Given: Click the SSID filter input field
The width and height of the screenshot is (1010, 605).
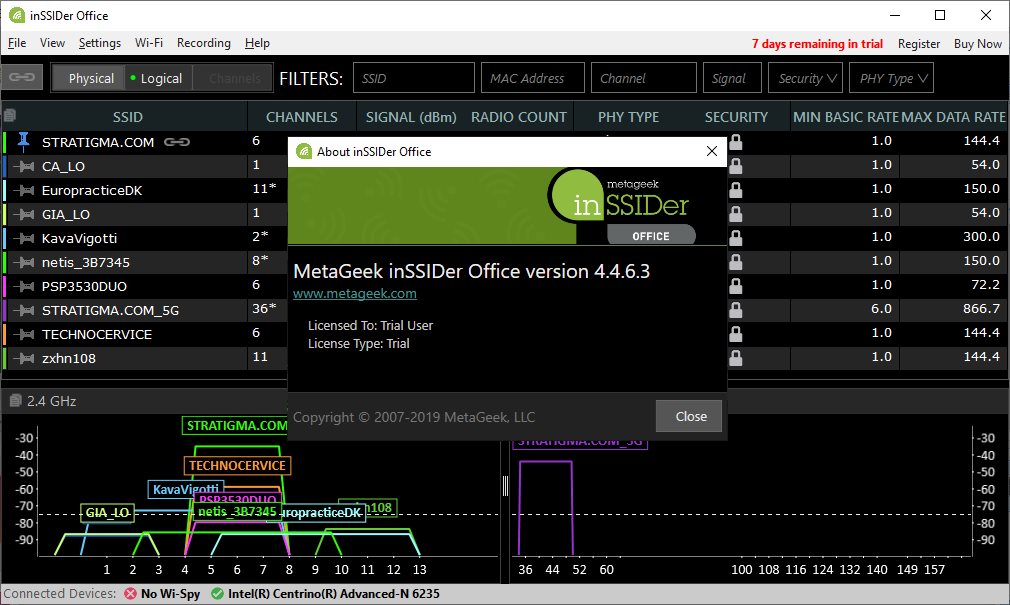Looking at the screenshot, I should (413, 78).
